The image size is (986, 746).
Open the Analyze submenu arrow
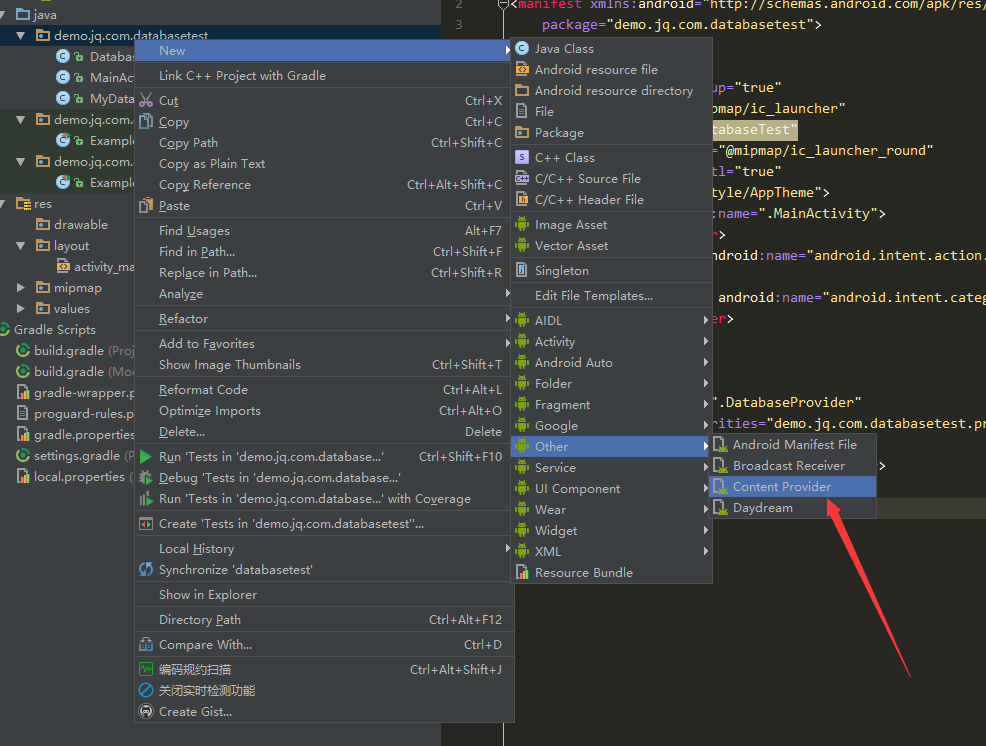coord(507,293)
